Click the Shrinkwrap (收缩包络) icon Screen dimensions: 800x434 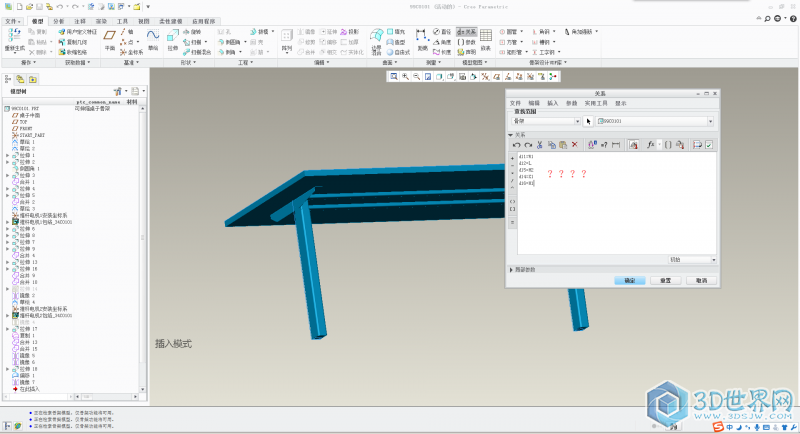[x=72, y=52]
